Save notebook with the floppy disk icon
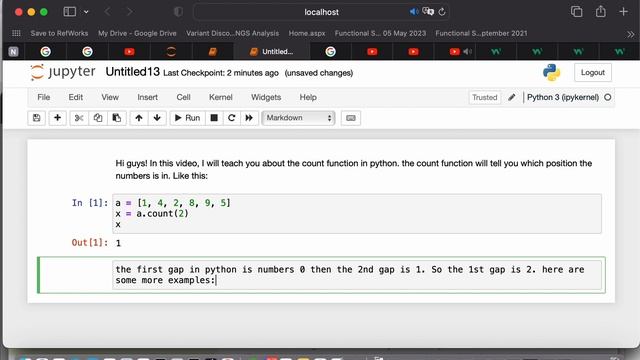640x360 pixels. point(36,118)
